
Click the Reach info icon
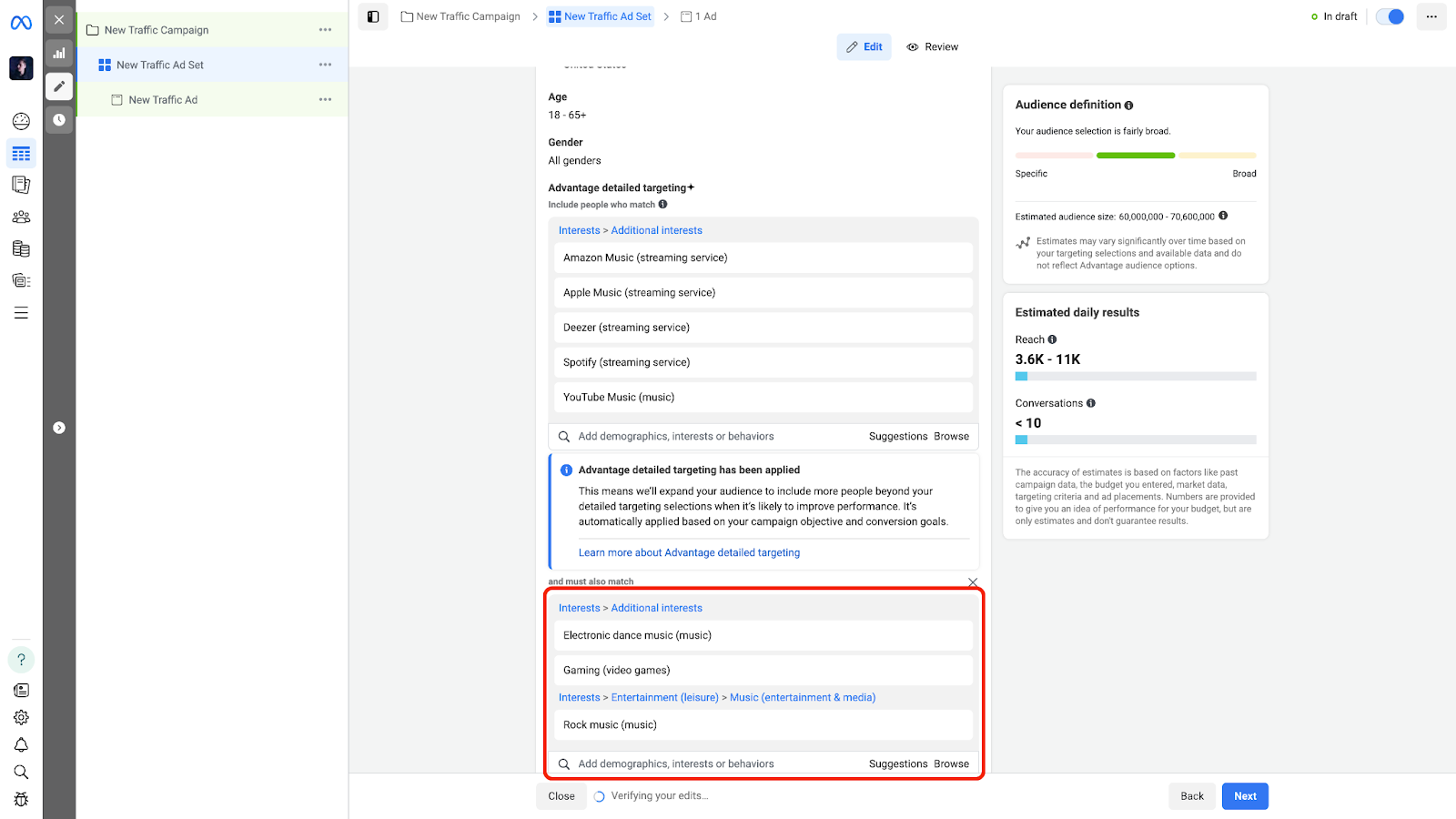(x=1052, y=339)
